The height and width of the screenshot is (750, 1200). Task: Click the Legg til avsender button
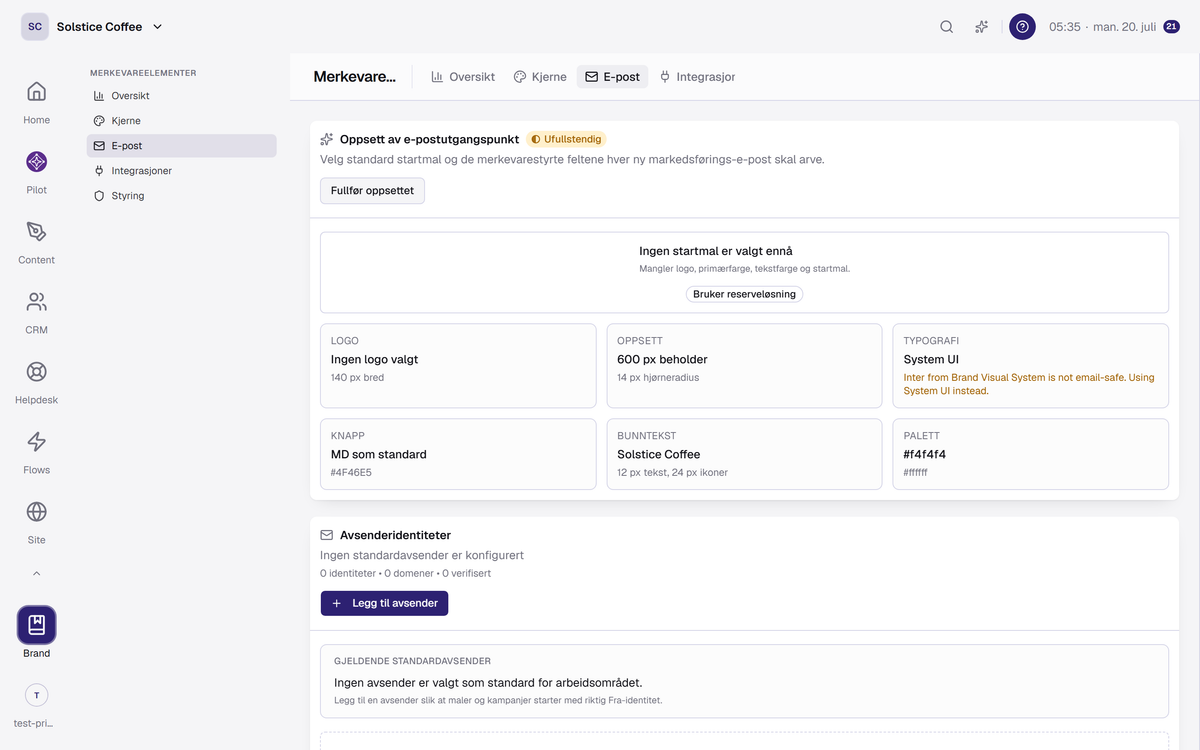click(384, 603)
